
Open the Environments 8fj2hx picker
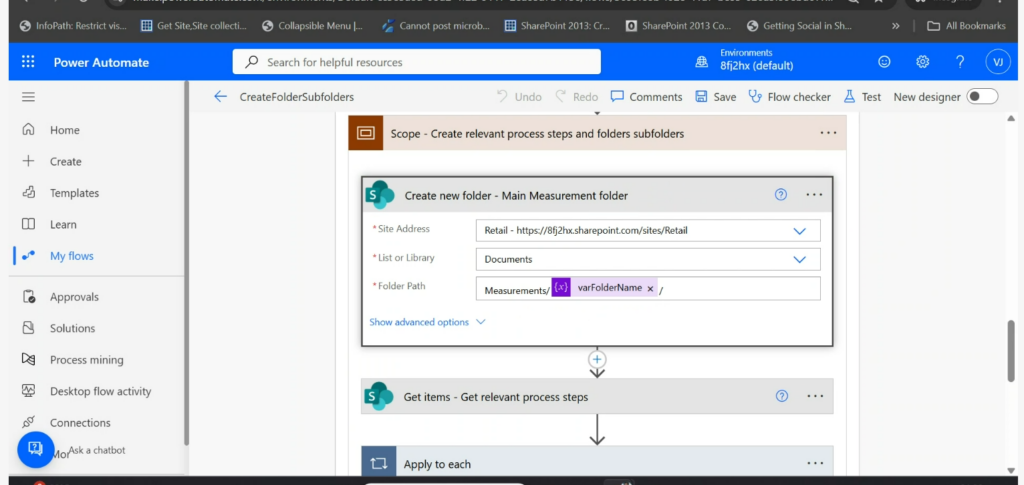coord(756,59)
